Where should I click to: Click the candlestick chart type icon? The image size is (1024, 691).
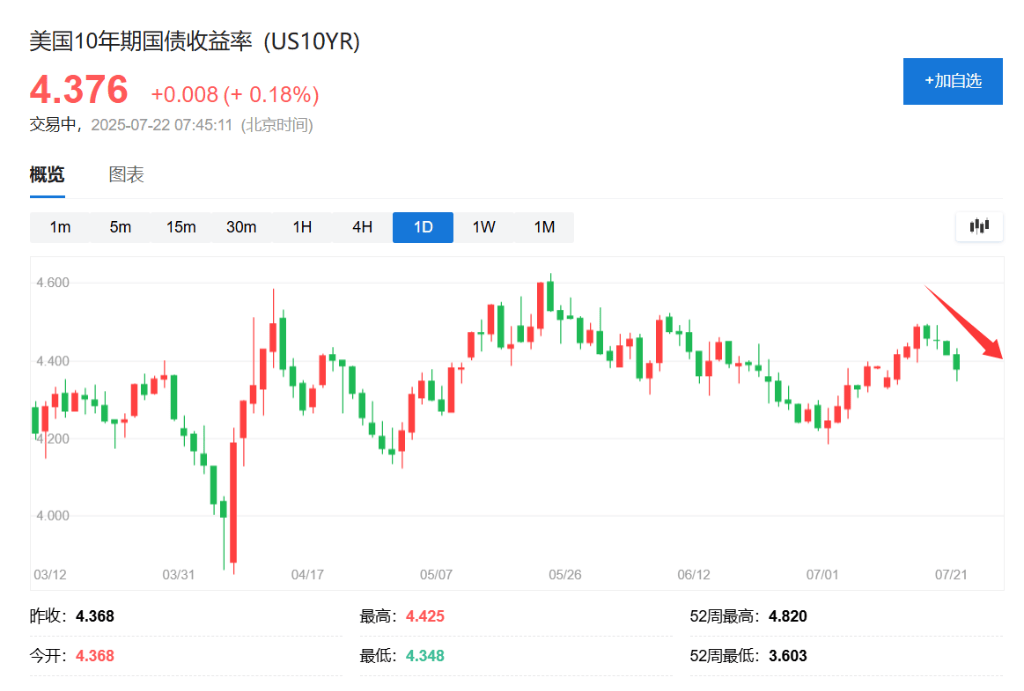coord(979,227)
